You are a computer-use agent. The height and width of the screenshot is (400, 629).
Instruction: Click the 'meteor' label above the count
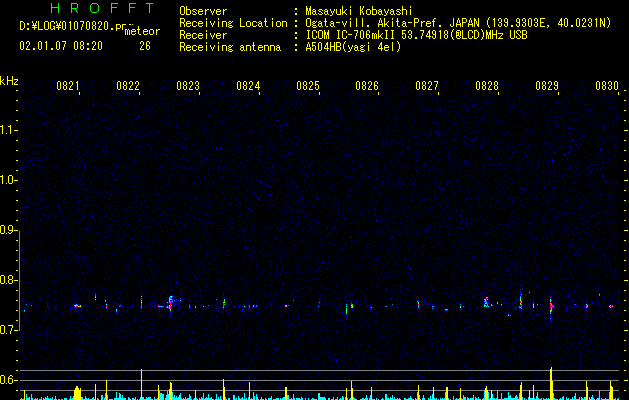[x=142, y=31]
